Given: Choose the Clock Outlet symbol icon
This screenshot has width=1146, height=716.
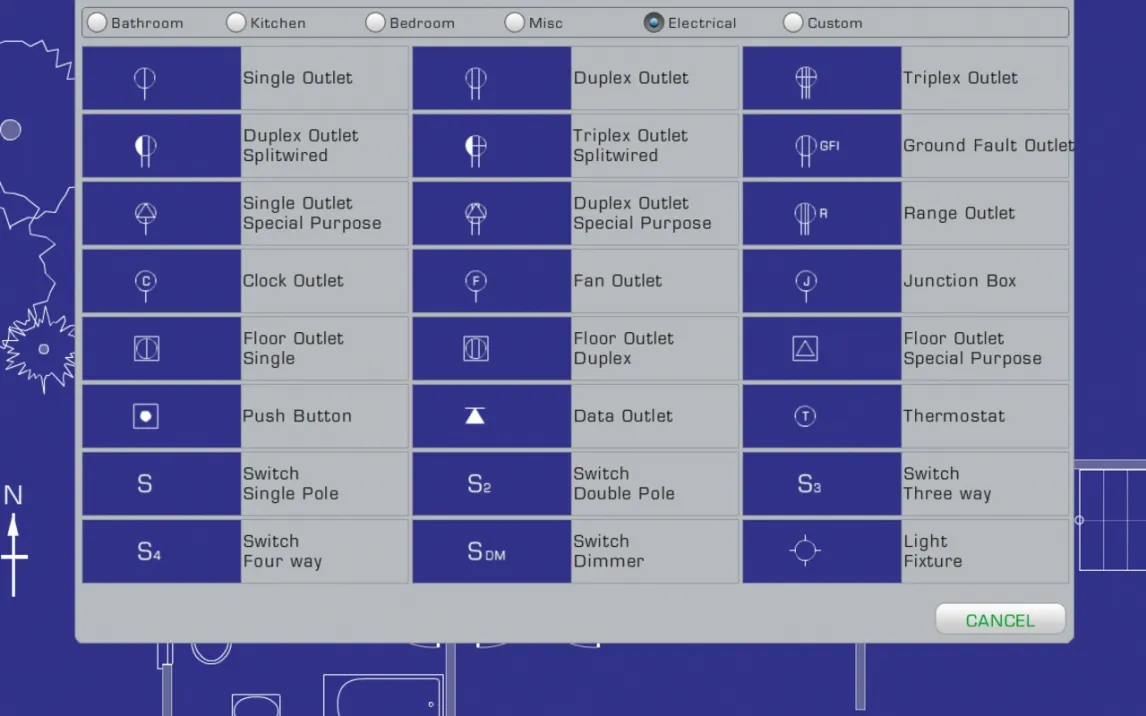Looking at the screenshot, I should (x=146, y=283).
